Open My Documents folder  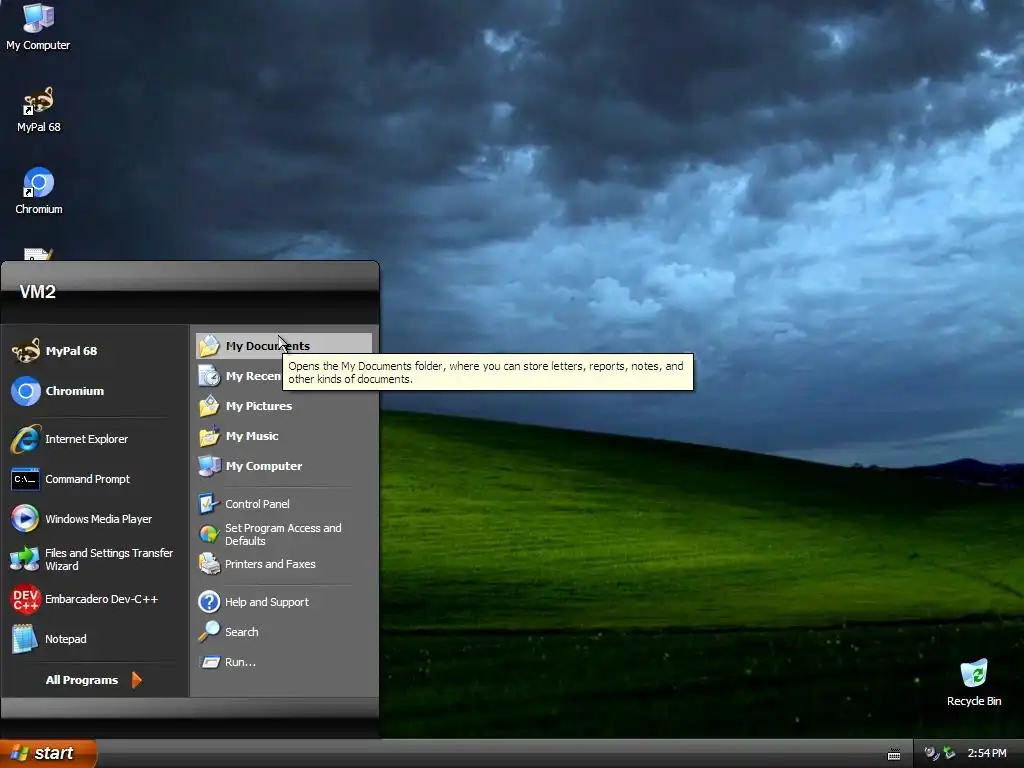(x=283, y=345)
